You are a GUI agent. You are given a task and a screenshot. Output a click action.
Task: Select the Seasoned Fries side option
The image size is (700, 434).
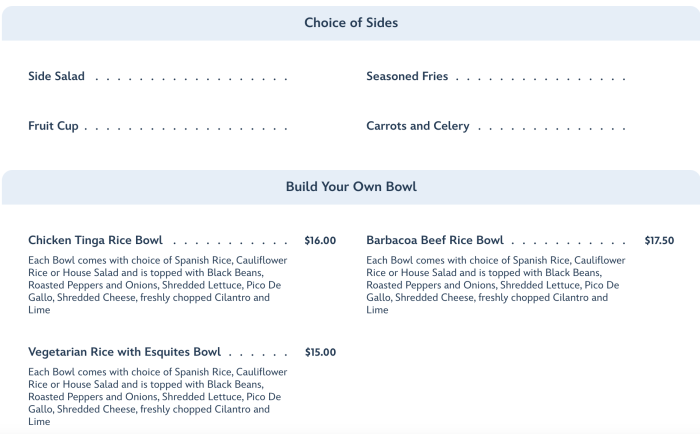[407, 76]
